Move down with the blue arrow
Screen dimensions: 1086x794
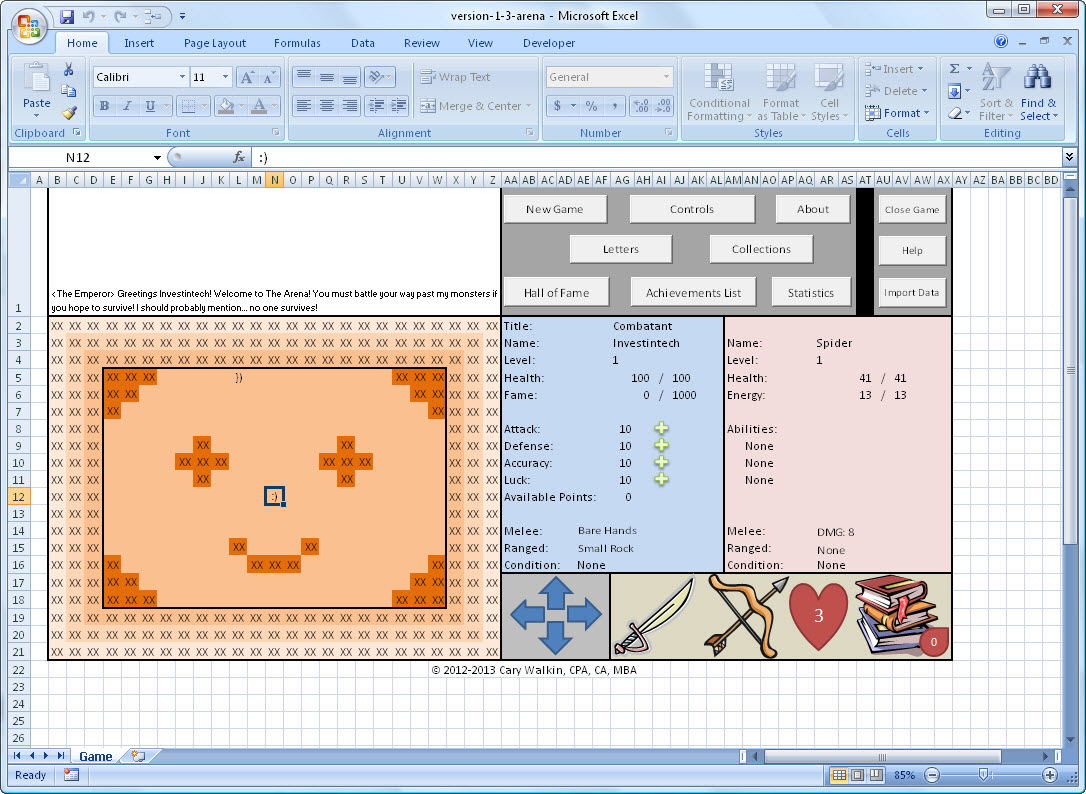555,639
